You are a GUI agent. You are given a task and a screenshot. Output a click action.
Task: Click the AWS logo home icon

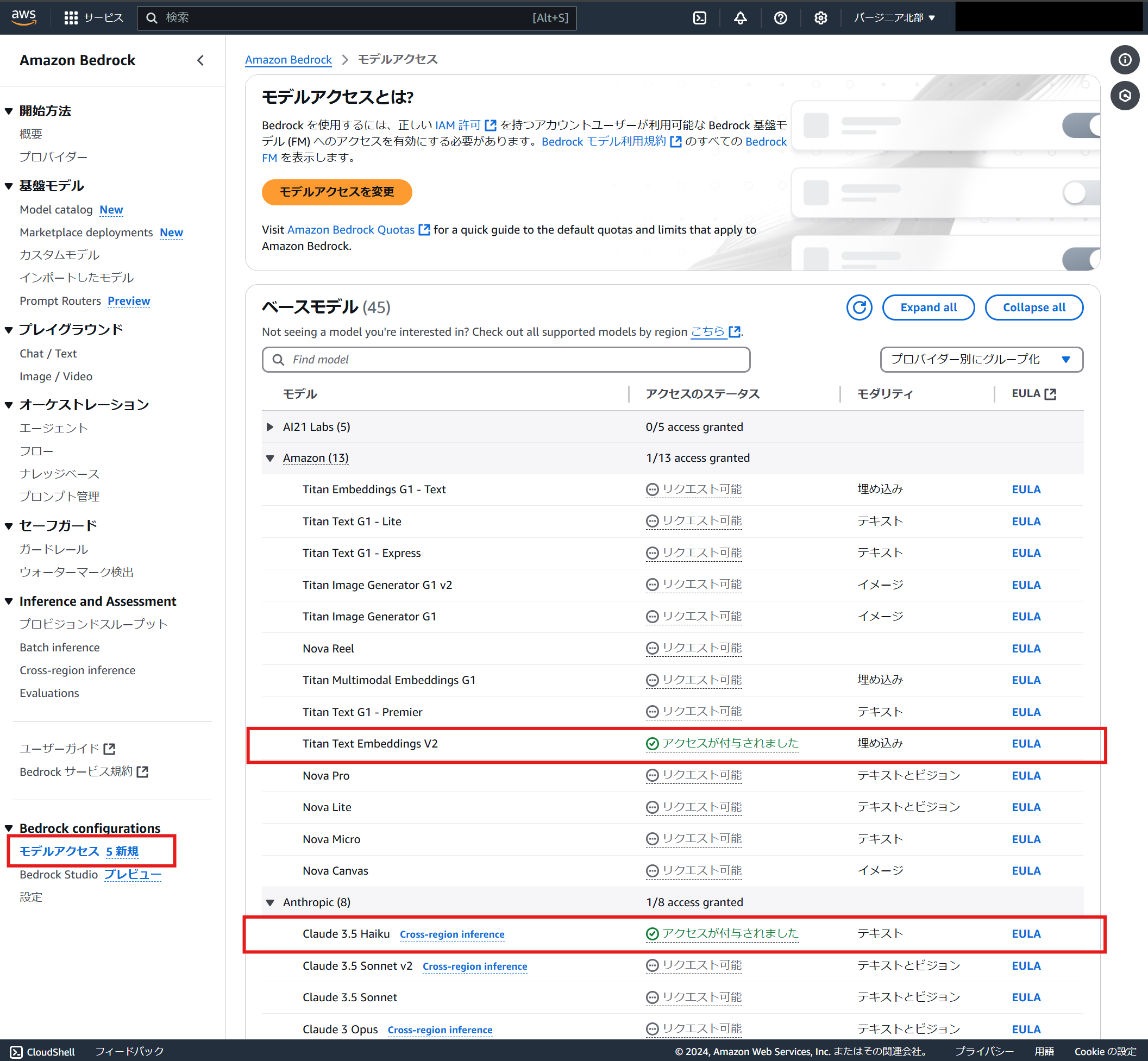click(24, 17)
